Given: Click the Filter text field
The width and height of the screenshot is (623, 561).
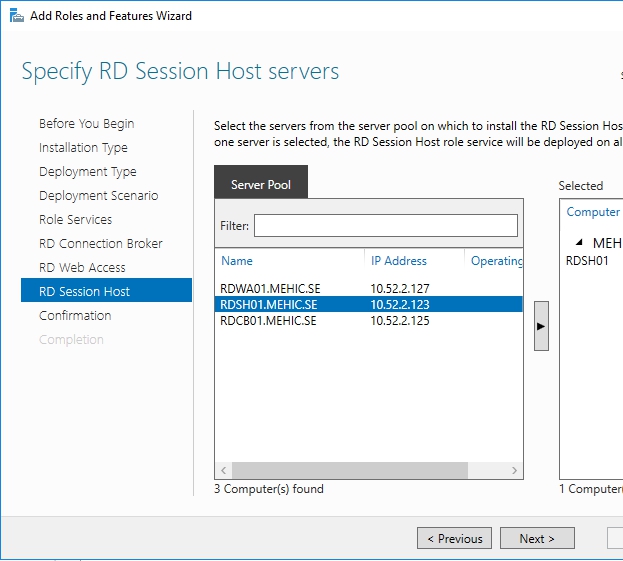Looking at the screenshot, I should (x=385, y=226).
